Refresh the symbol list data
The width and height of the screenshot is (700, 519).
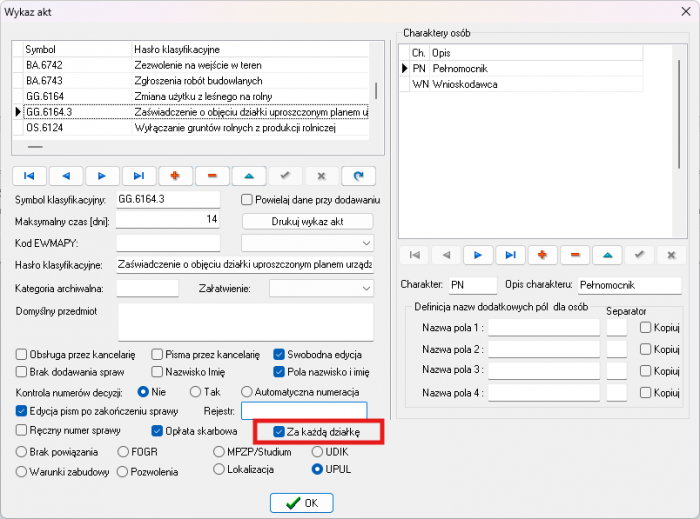358,176
